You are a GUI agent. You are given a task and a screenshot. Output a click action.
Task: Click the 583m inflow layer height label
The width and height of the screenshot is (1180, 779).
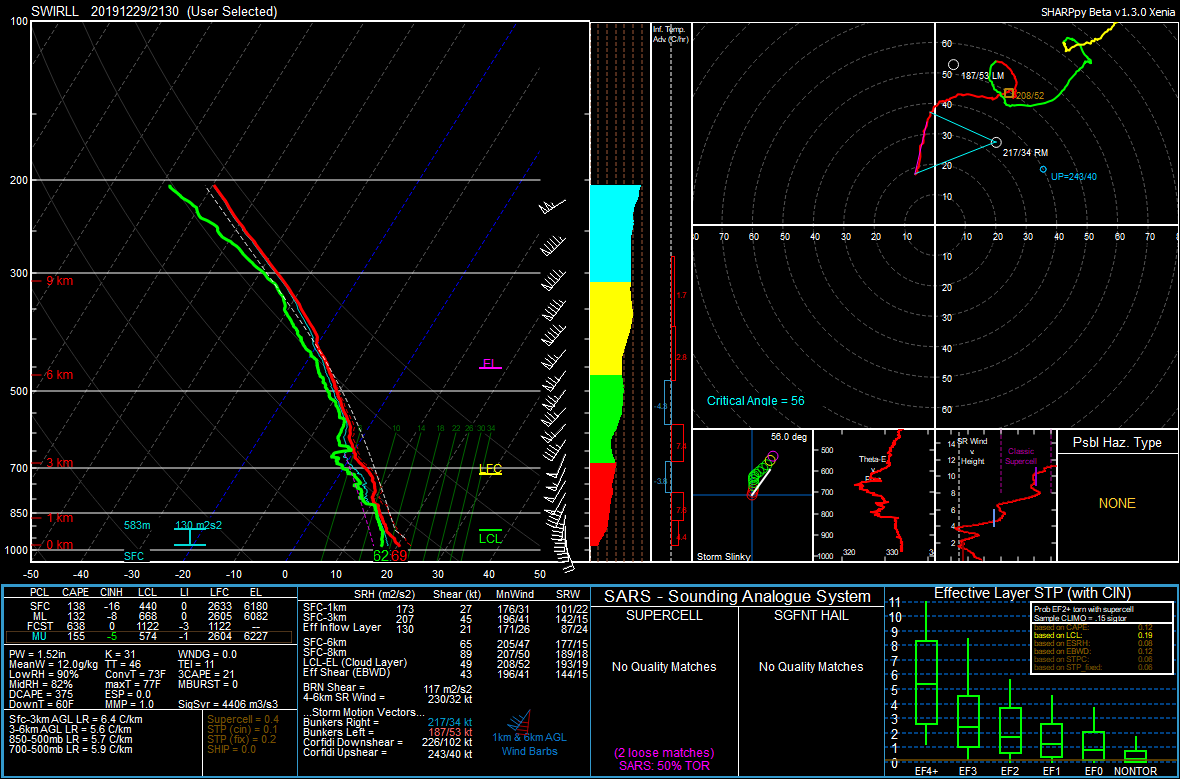pyautogui.click(x=137, y=525)
